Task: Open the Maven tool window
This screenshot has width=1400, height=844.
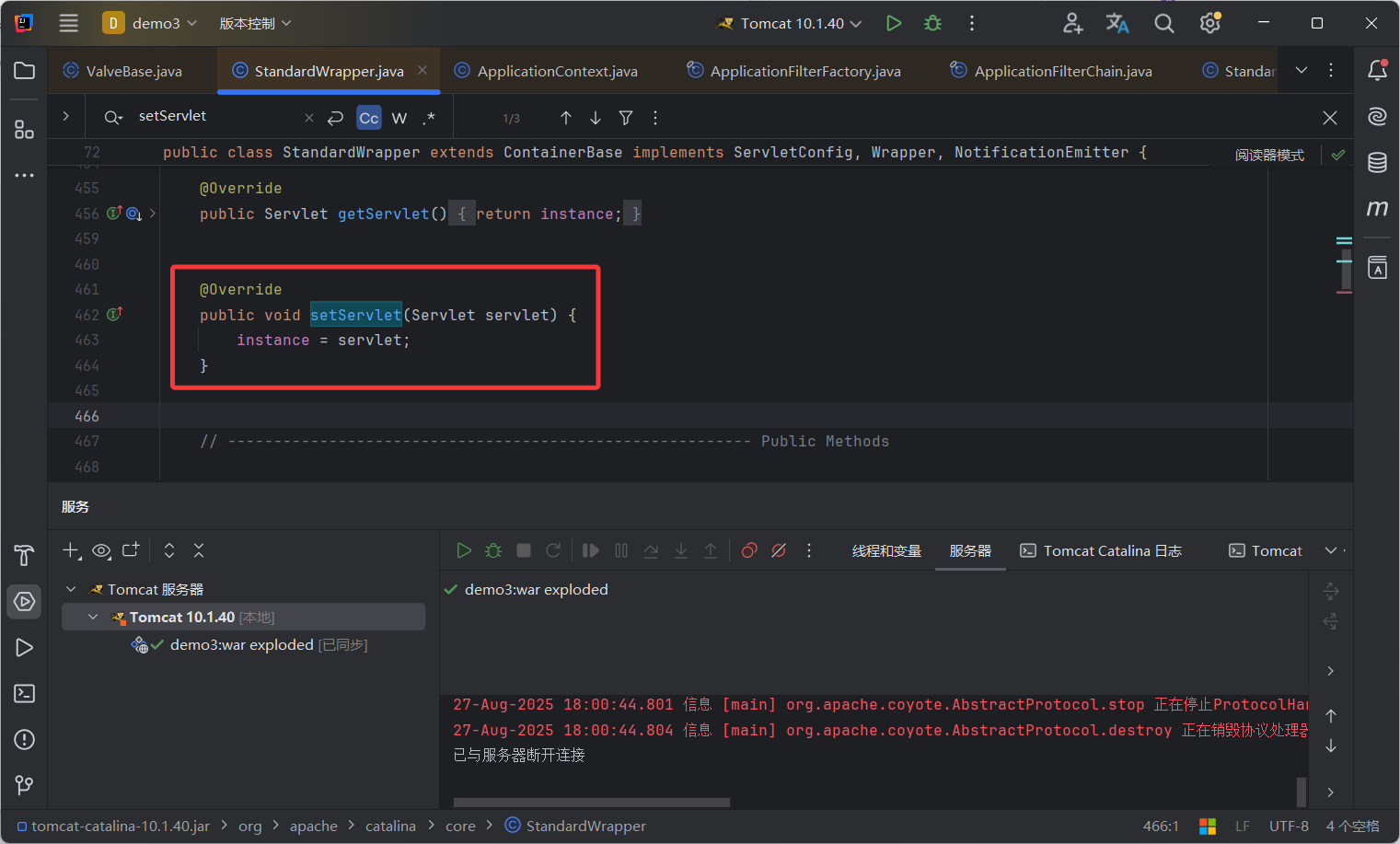Action: tap(1377, 208)
